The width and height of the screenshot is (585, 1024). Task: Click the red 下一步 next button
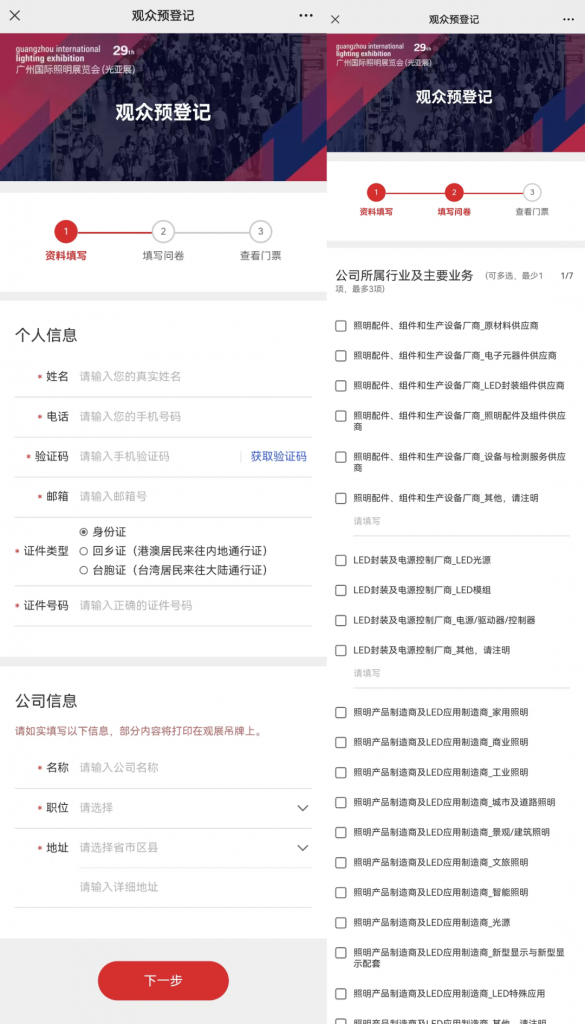[x=163, y=981]
